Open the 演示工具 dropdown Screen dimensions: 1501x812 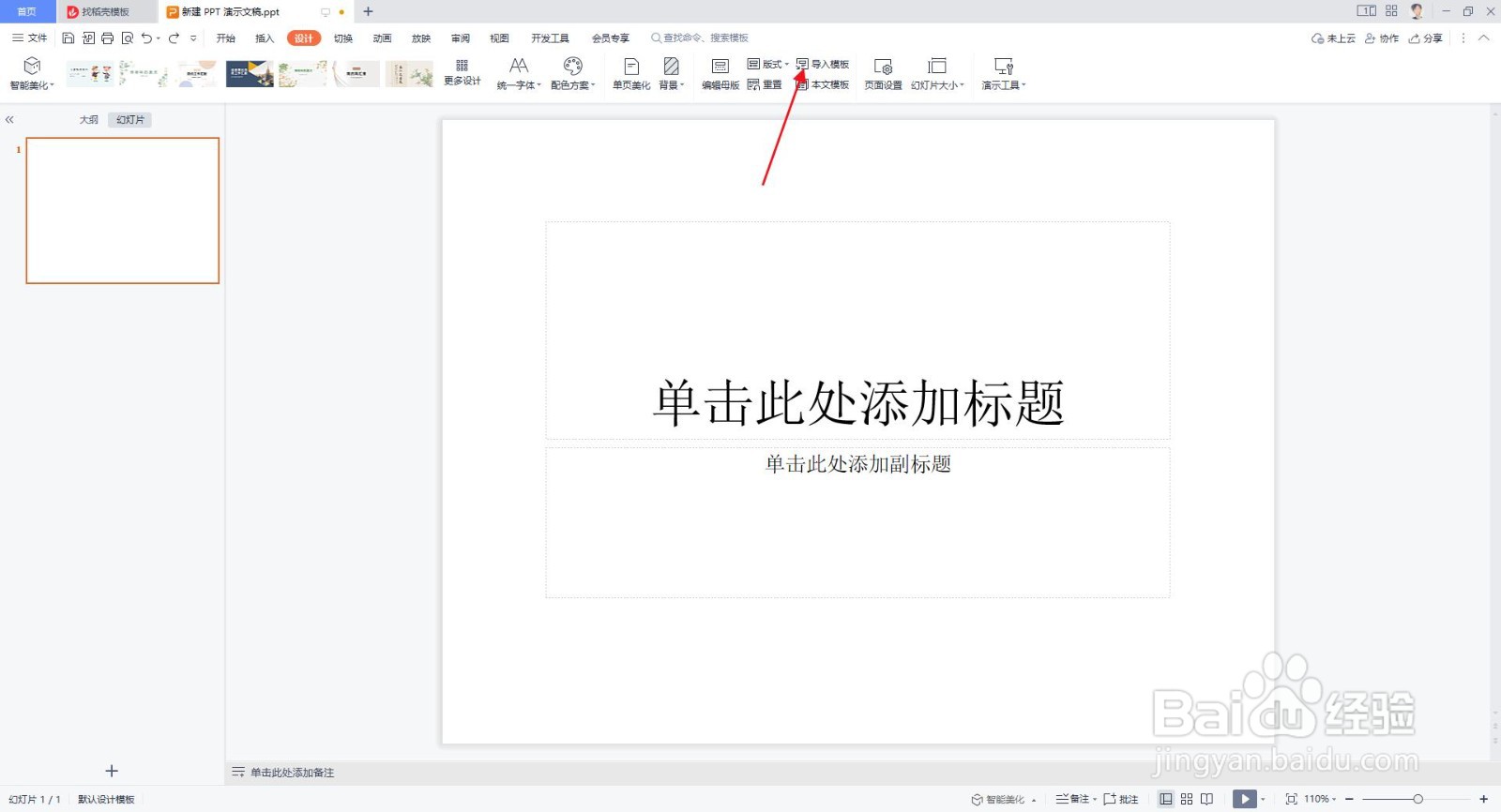(x=1004, y=73)
